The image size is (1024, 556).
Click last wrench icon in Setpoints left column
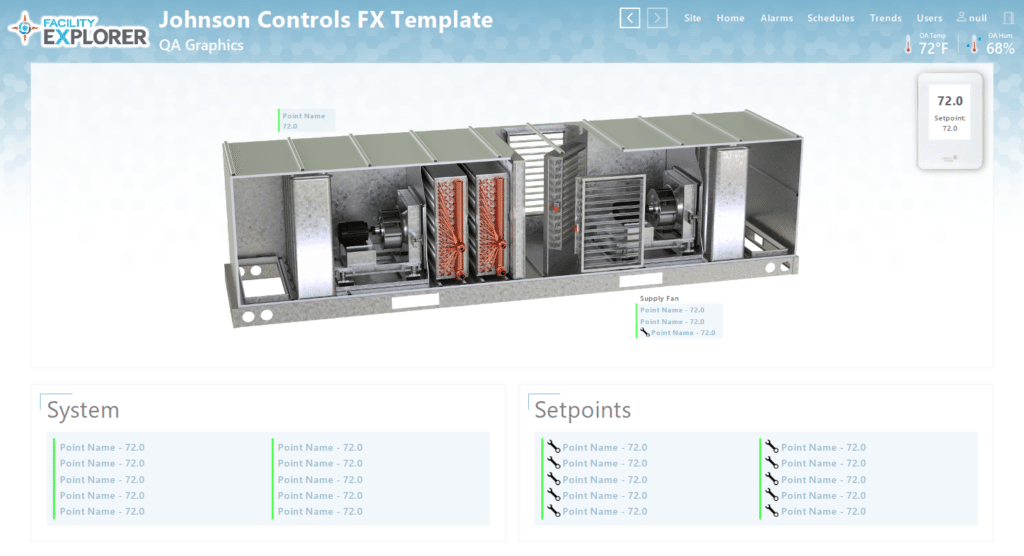point(554,511)
